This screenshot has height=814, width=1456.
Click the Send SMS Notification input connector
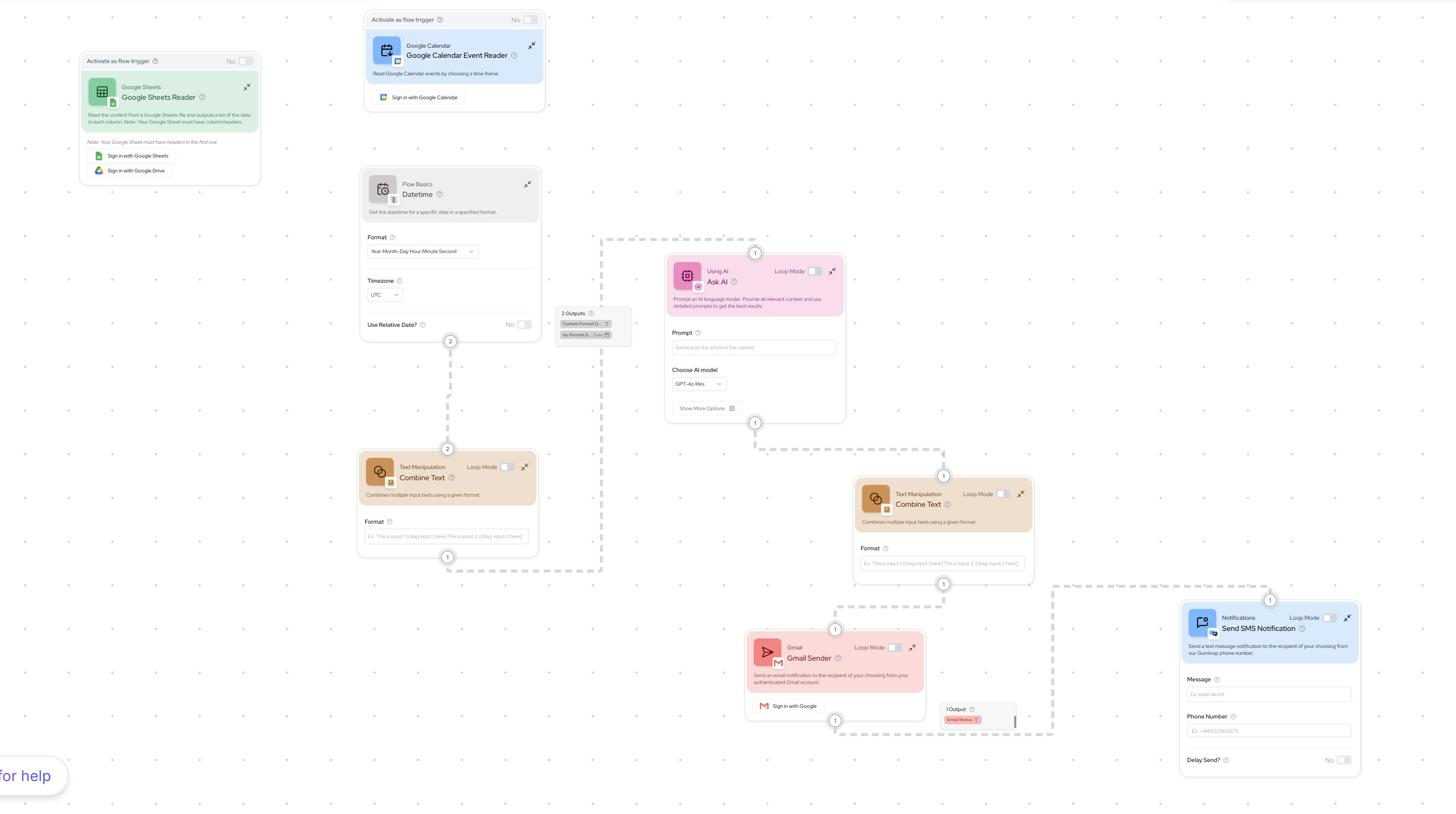[1270, 600]
